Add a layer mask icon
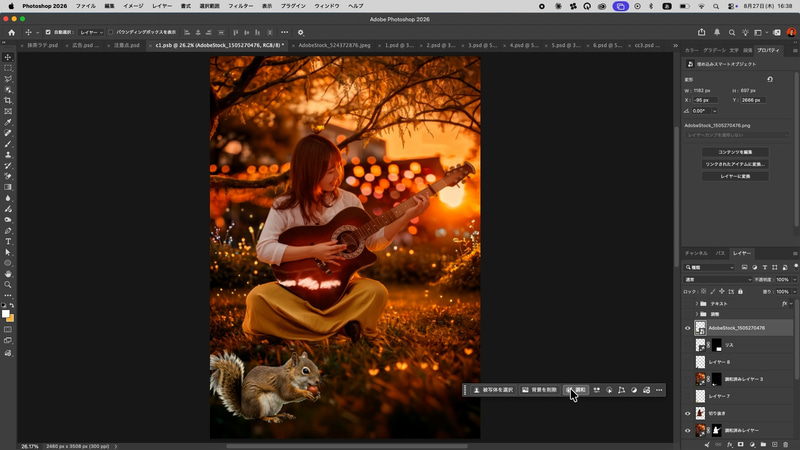 741,445
